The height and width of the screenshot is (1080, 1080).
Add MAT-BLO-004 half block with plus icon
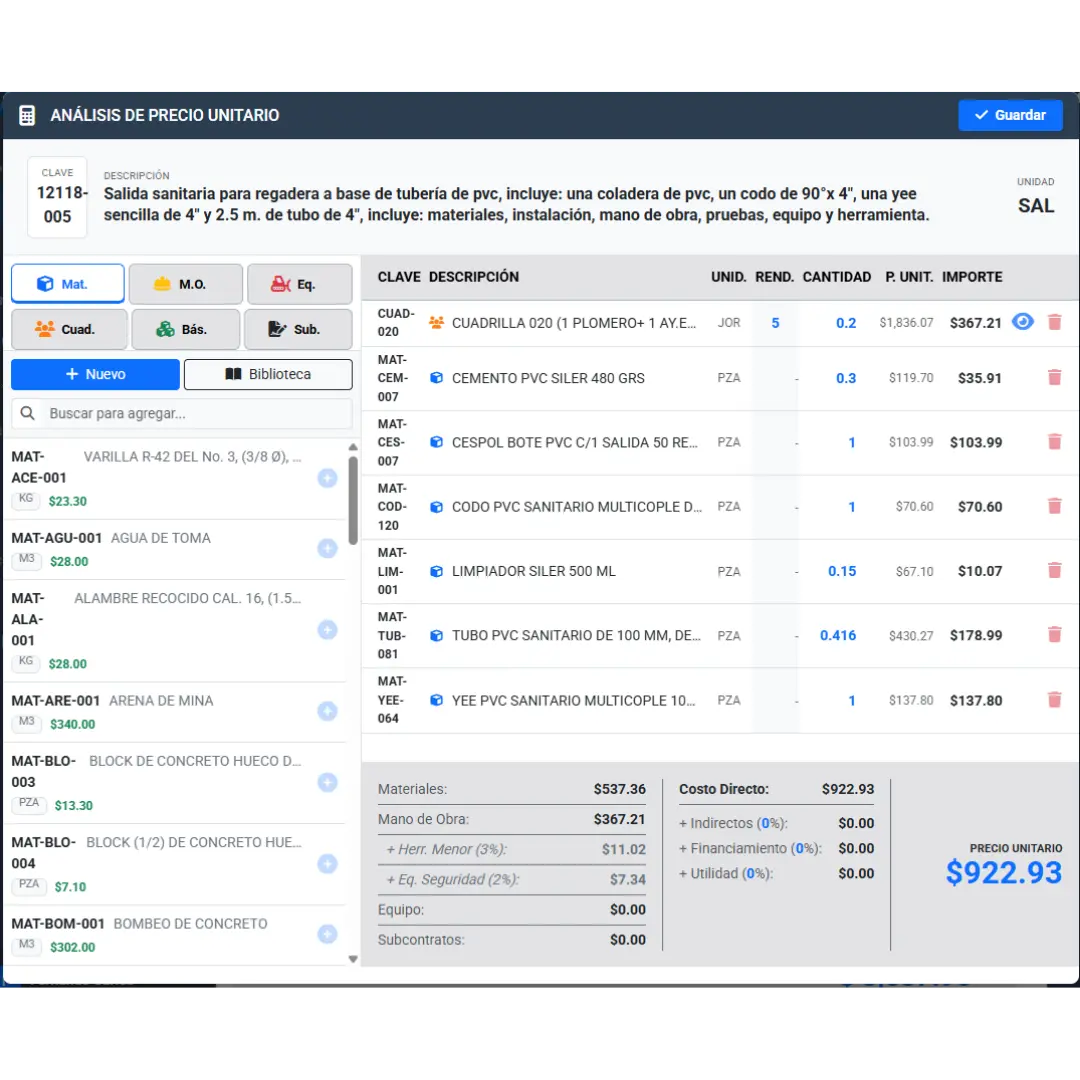pos(327,864)
